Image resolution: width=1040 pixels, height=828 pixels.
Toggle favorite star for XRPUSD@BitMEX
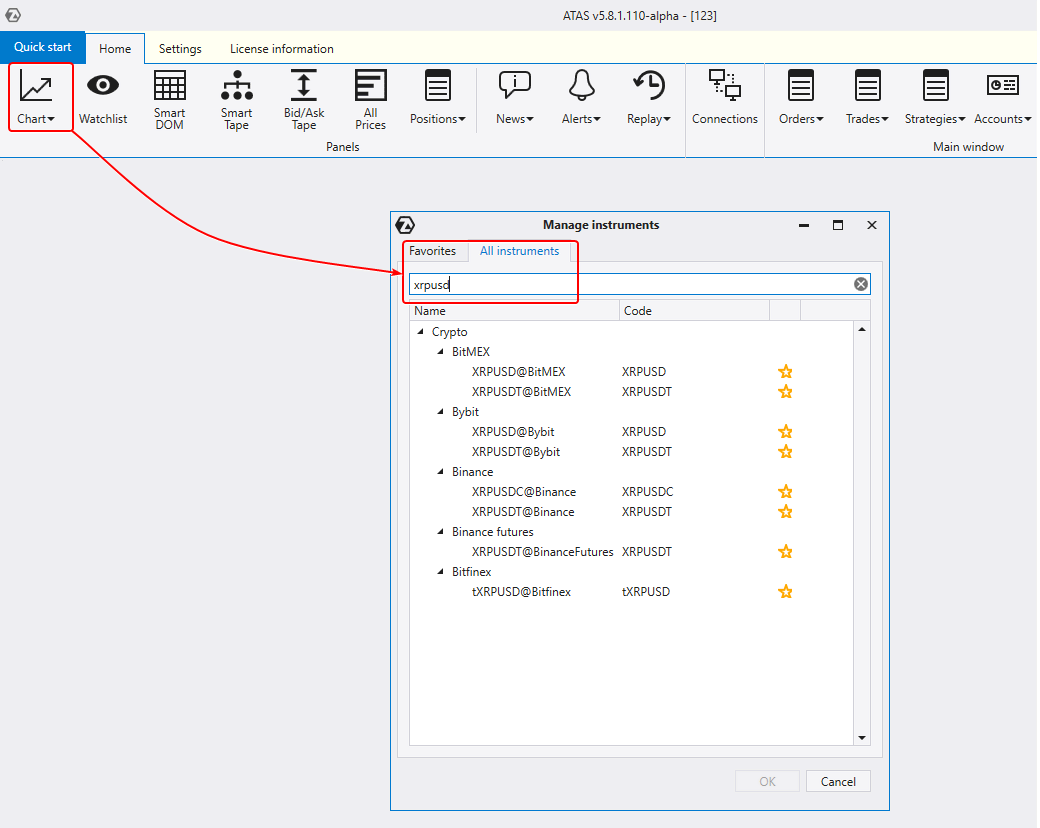point(785,372)
